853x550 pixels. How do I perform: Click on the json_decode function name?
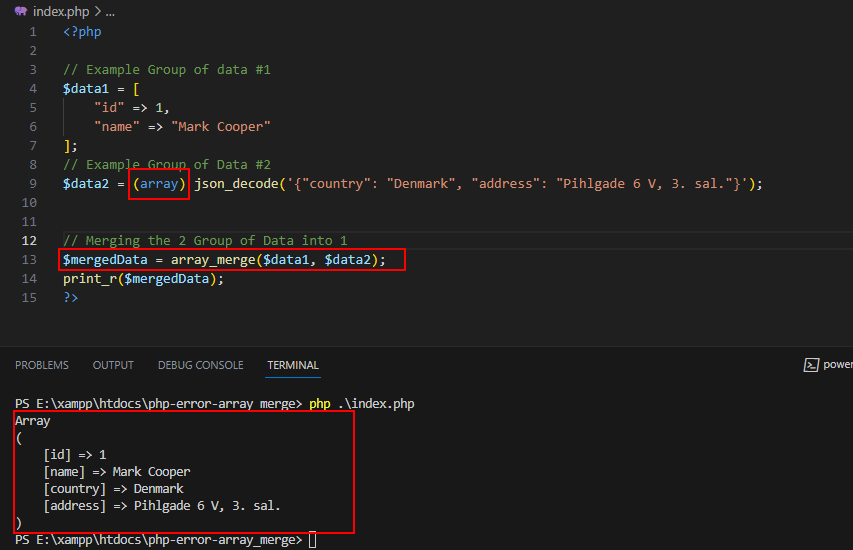click(237, 184)
